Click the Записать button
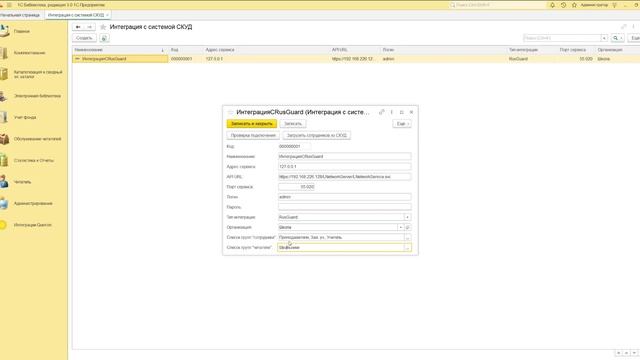Viewport: 640px width, 360px height. [x=293, y=124]
